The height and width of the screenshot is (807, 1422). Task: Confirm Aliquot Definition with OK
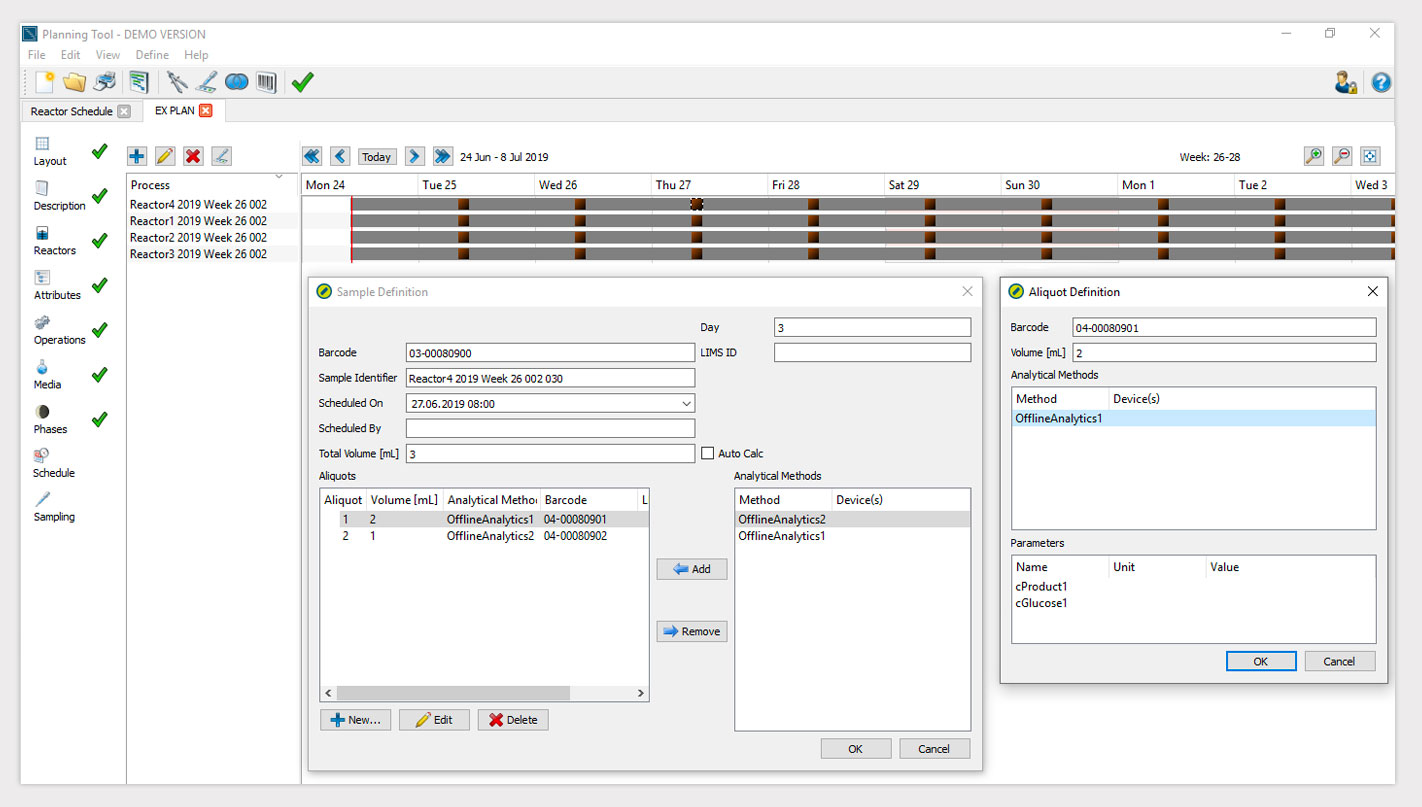[x=1261, y=661]
